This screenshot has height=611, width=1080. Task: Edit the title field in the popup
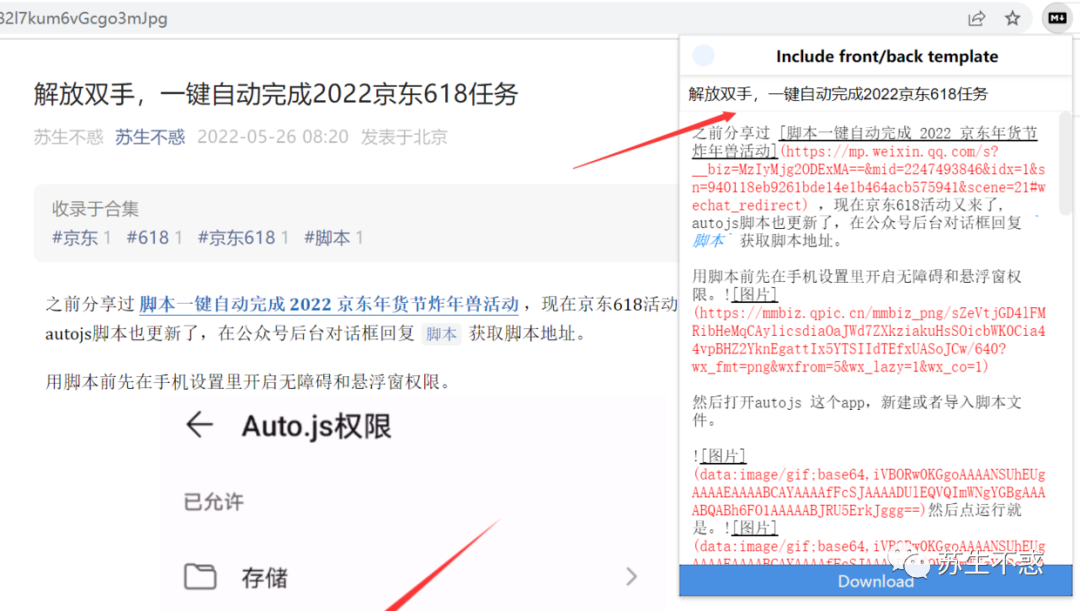pyautogui.click(x=875, y=94)
